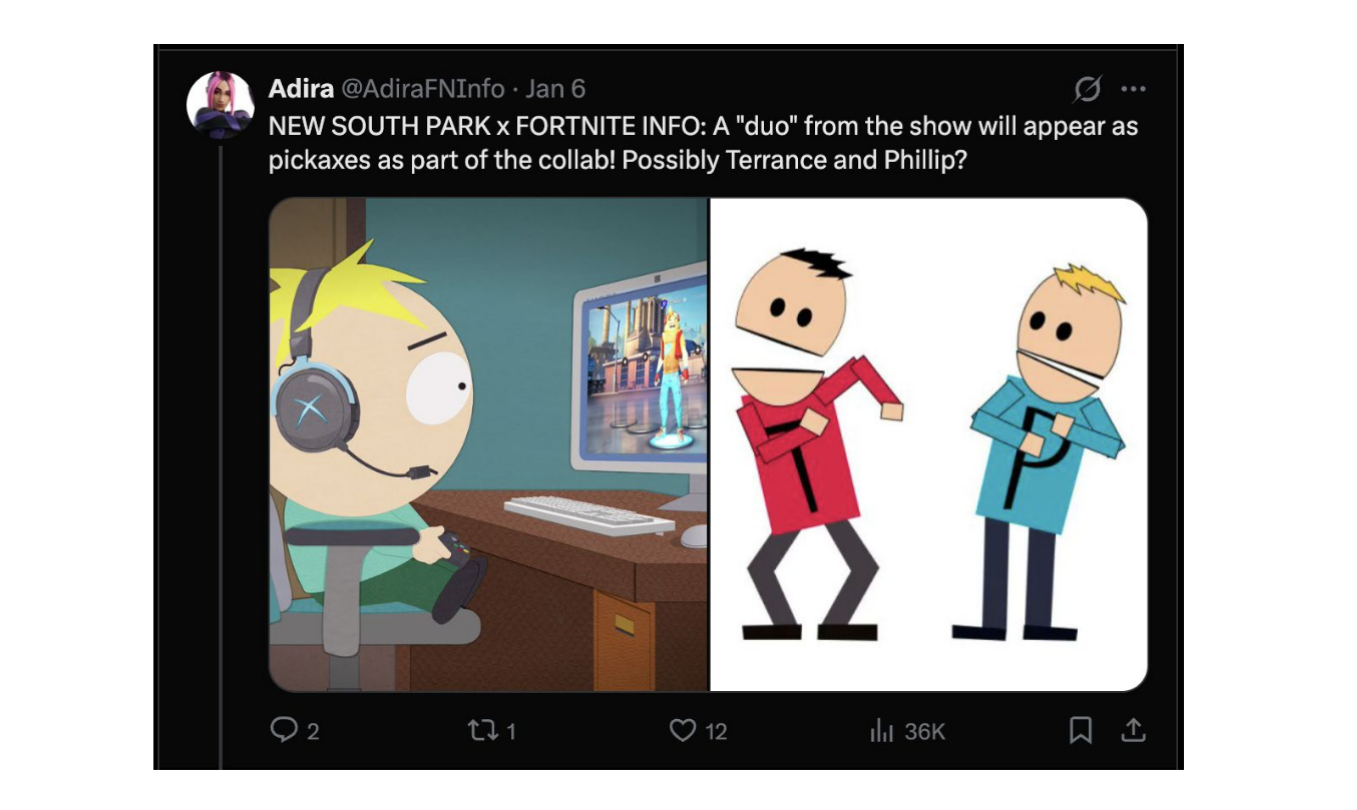This screenshot has width=1357, height=810.
Task: Open the Terrance and Phillip image attachment
Action: coord(930,443)
